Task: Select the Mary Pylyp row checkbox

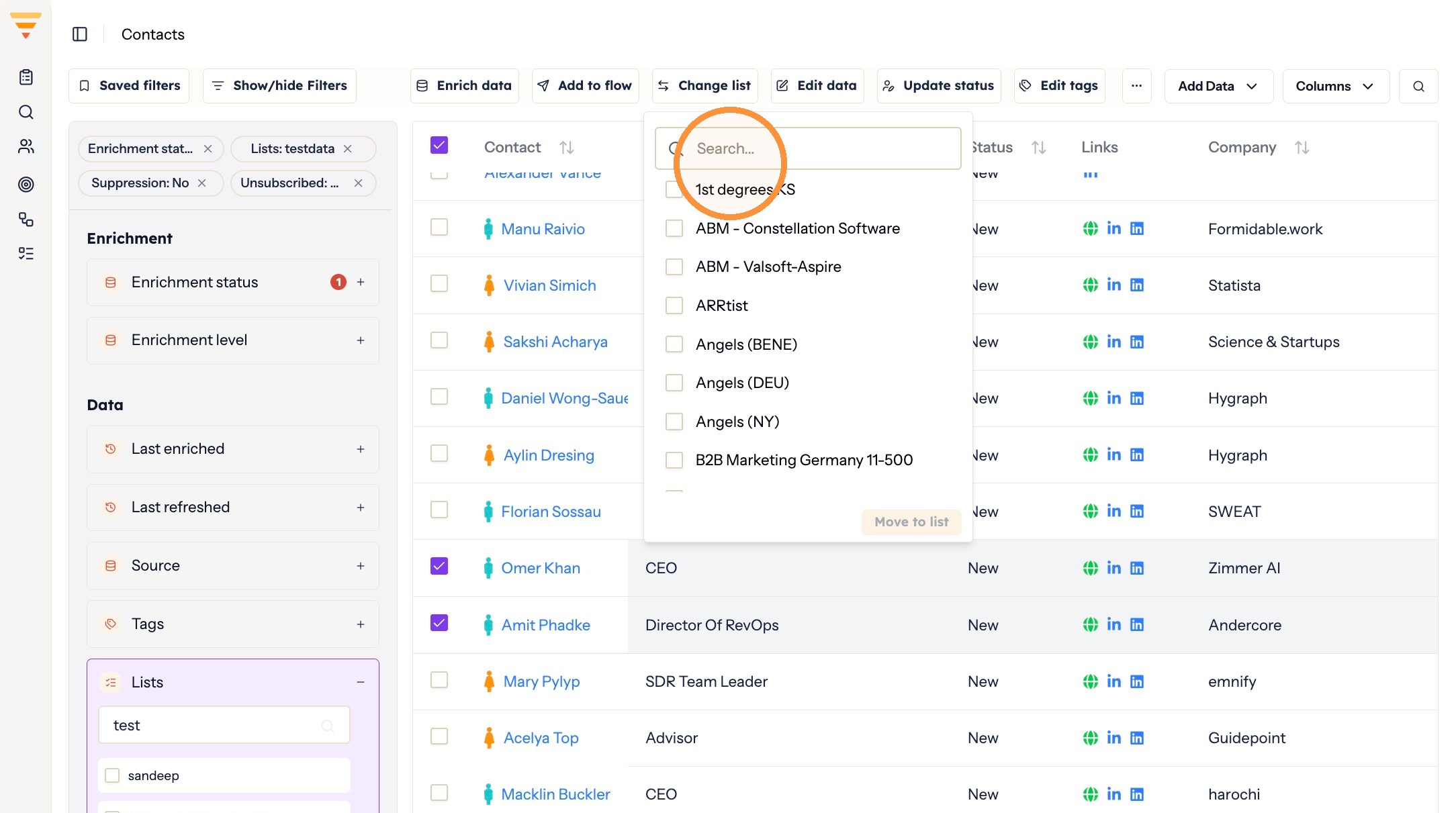Action: pyautogui.click(x=439, y=680)
